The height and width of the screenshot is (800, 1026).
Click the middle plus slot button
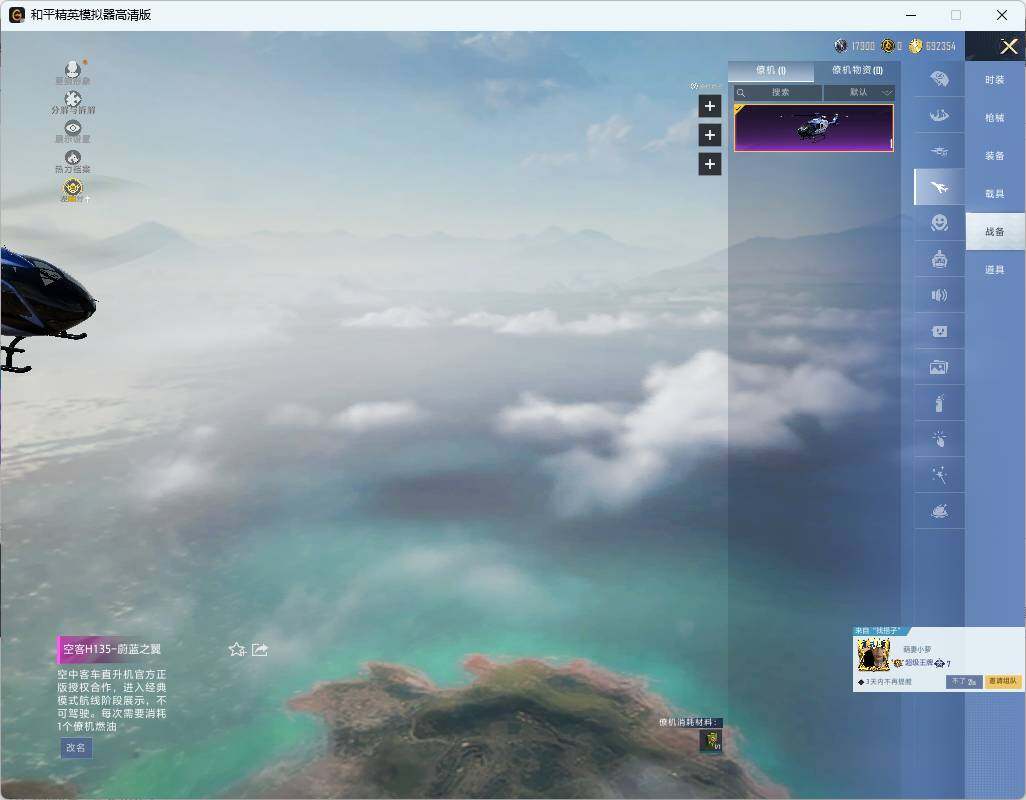[710, 135]
